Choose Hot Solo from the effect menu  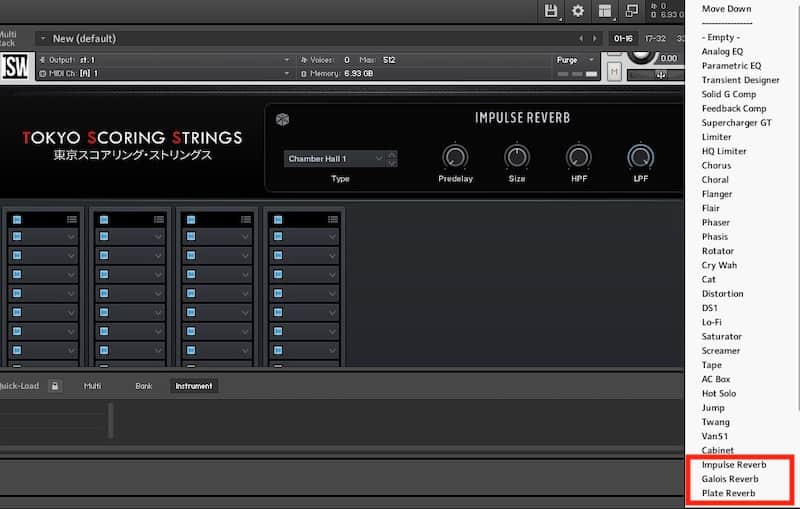point(718,394)
